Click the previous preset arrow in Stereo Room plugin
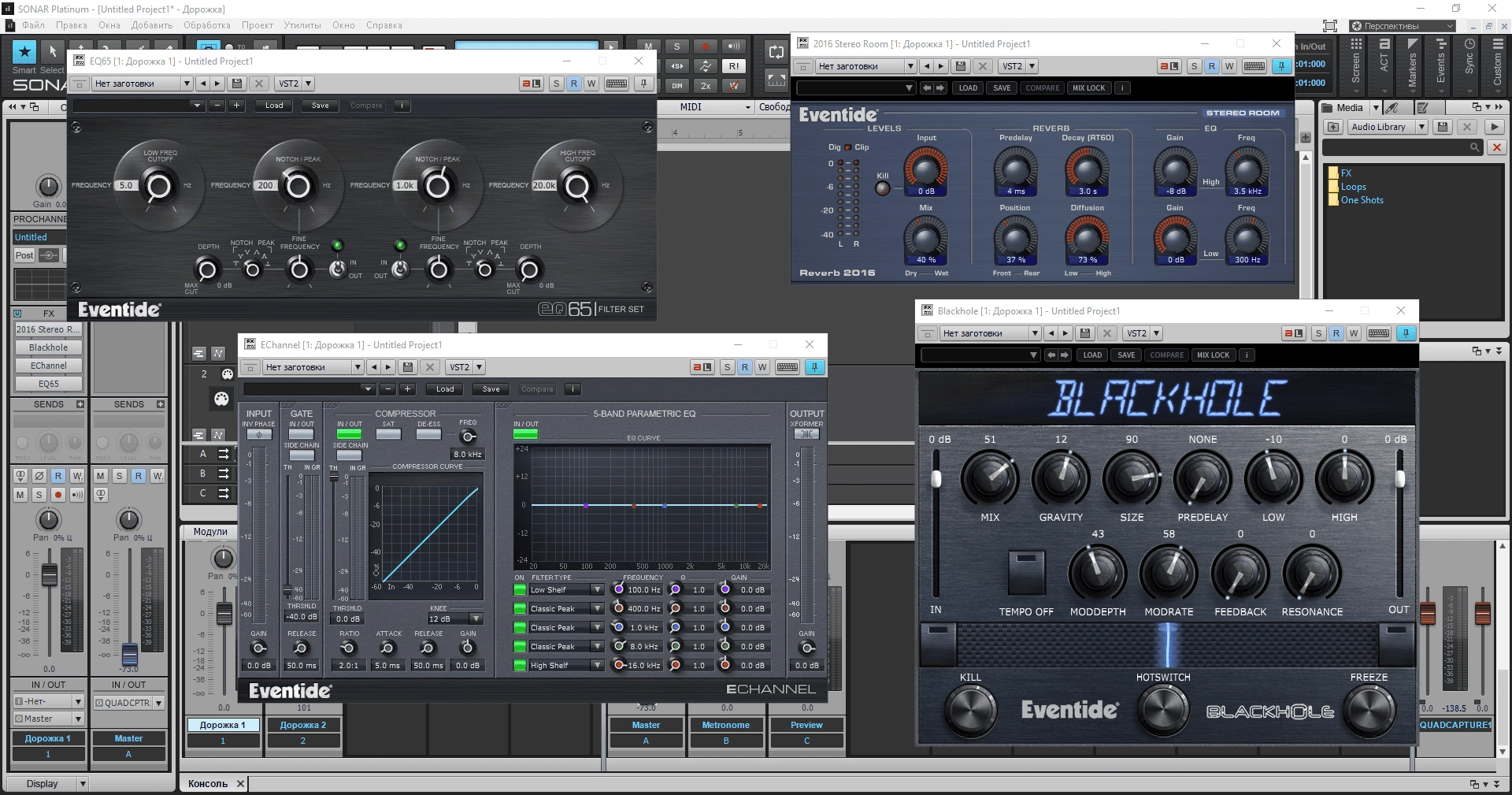This screenshot has height=795, width=1512. point(926,88)
